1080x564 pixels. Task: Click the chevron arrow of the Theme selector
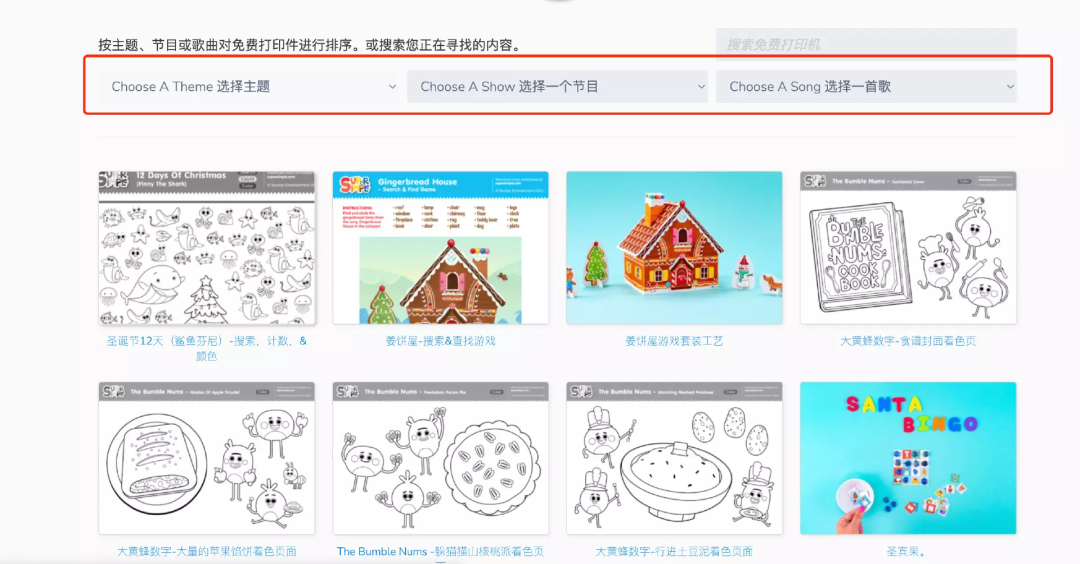392,87
